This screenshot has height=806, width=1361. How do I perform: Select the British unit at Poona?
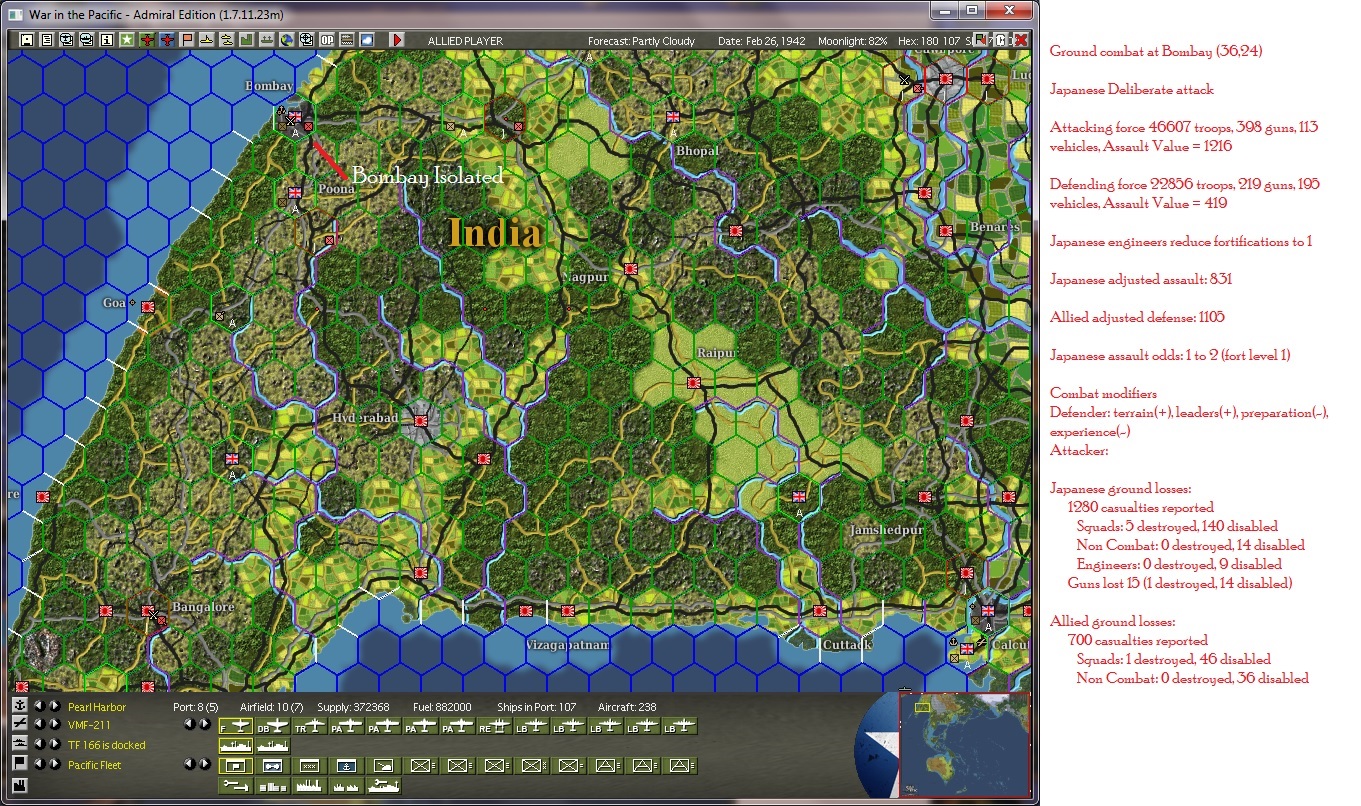[295, 192]
